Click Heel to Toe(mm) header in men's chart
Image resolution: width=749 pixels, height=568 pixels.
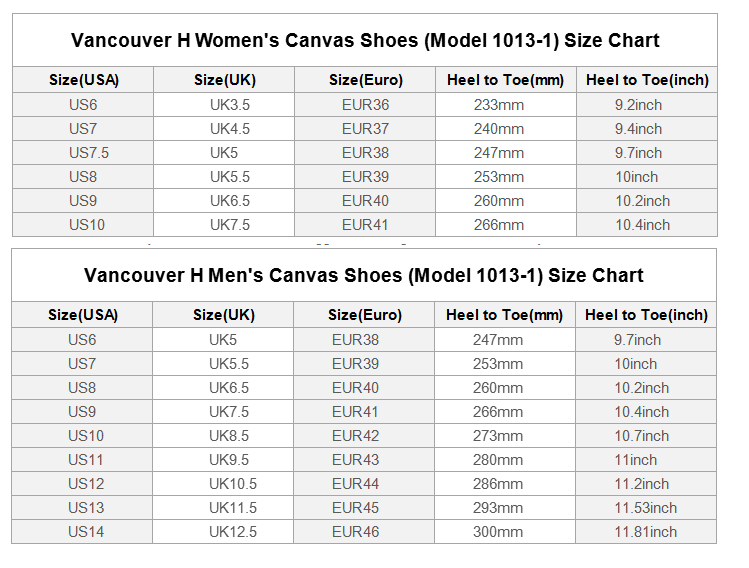(505, 315)
